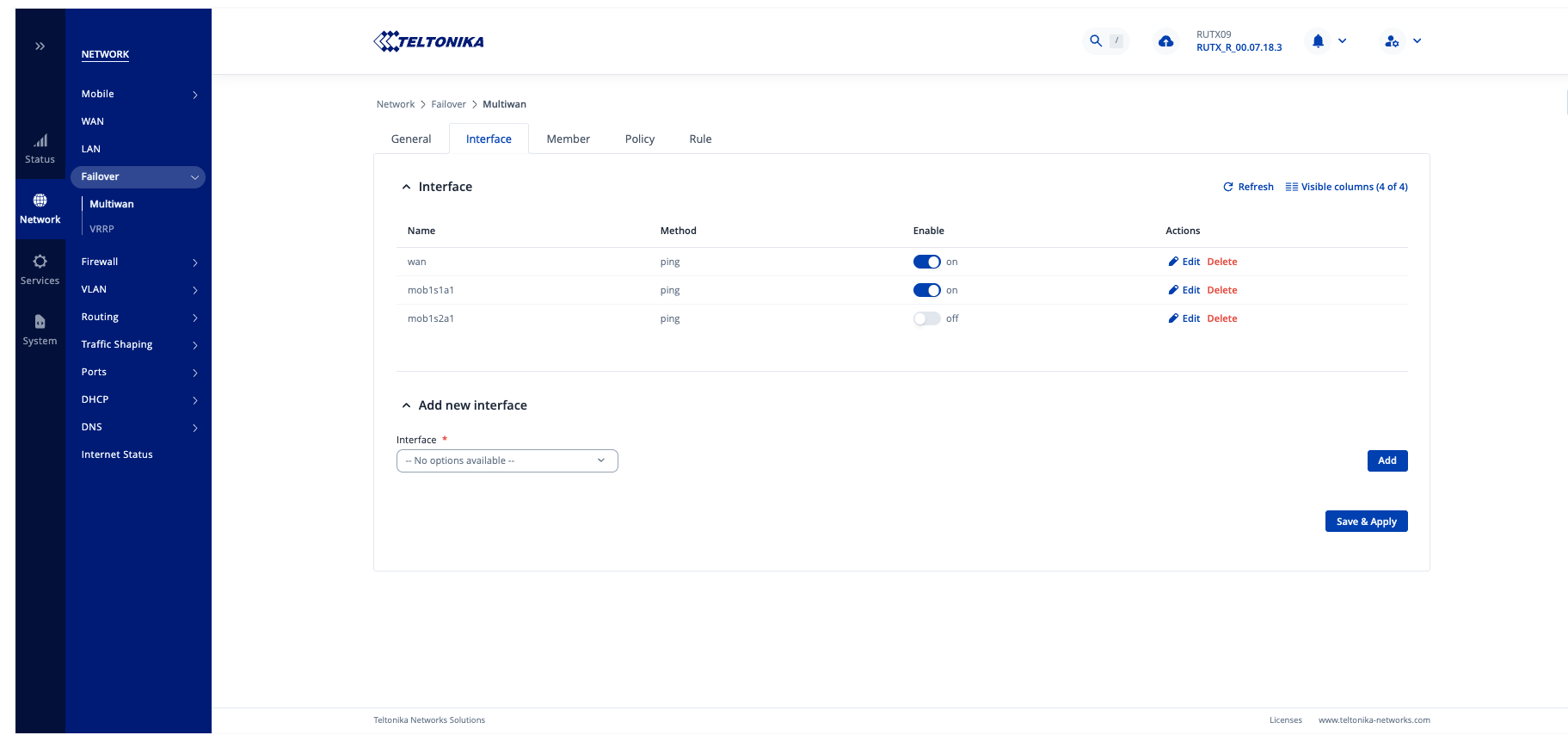The height and width of the screenshot is (735, 1568).
Task: Expand the sidebar with double-arrow icon
Action: (40, 46)
